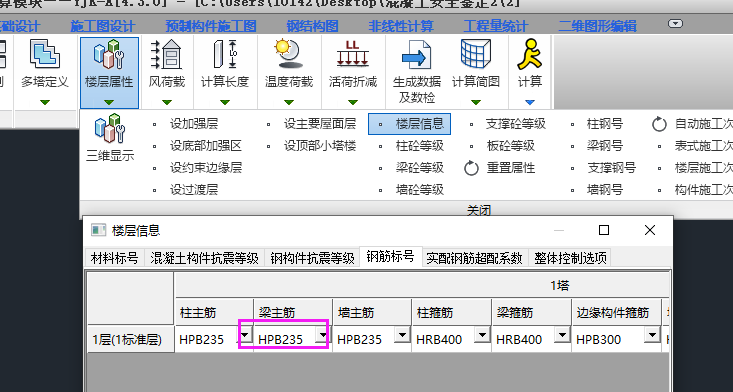Click the 梁砼等级 command
Image resolution: width=733 pixels, height=392 pixels.
(420, 168)
